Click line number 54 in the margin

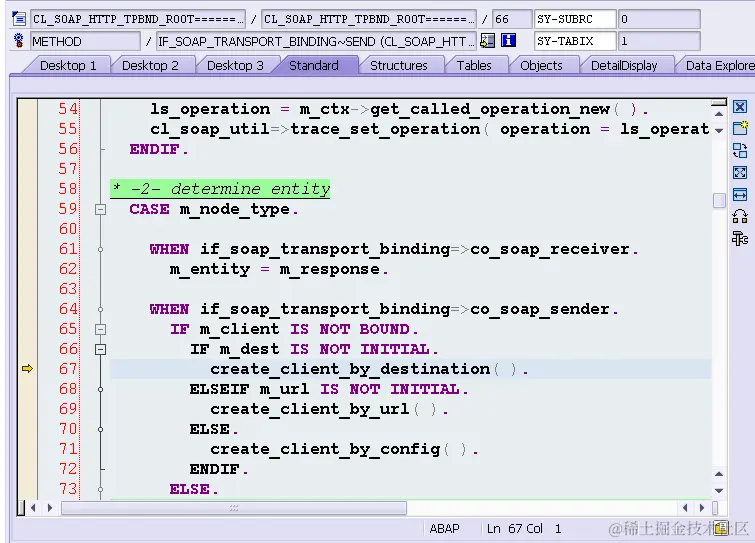[x=67, y=109]
